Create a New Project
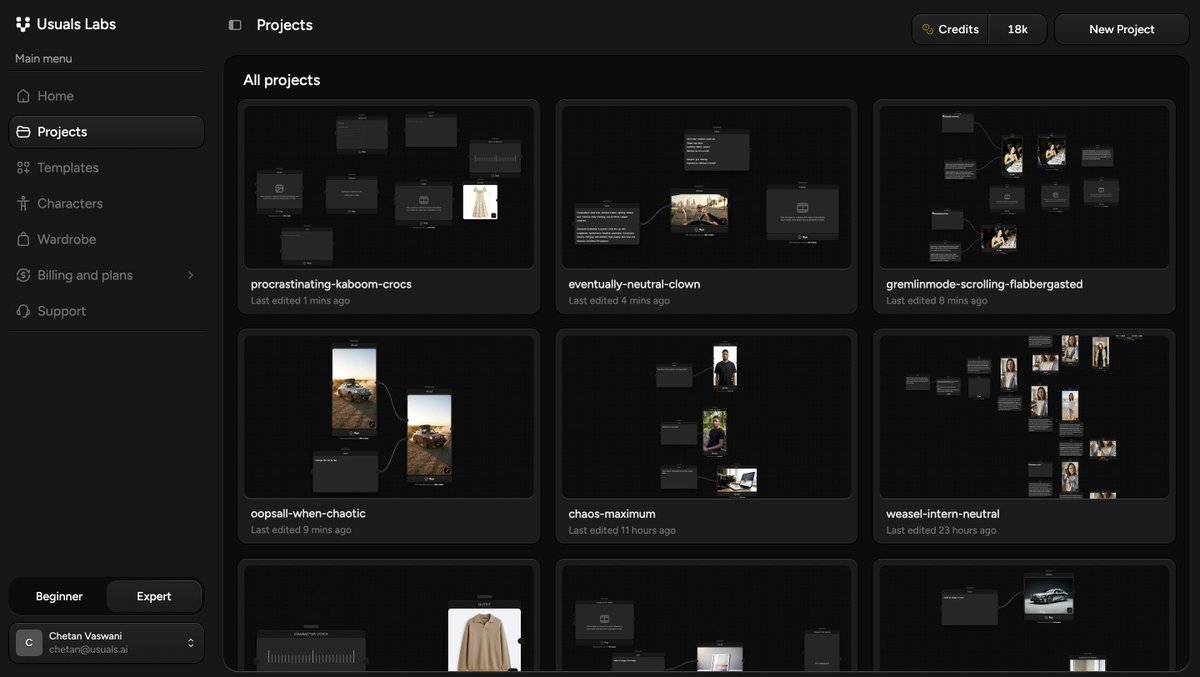 pyautogui.click(x=1122, y=29)
